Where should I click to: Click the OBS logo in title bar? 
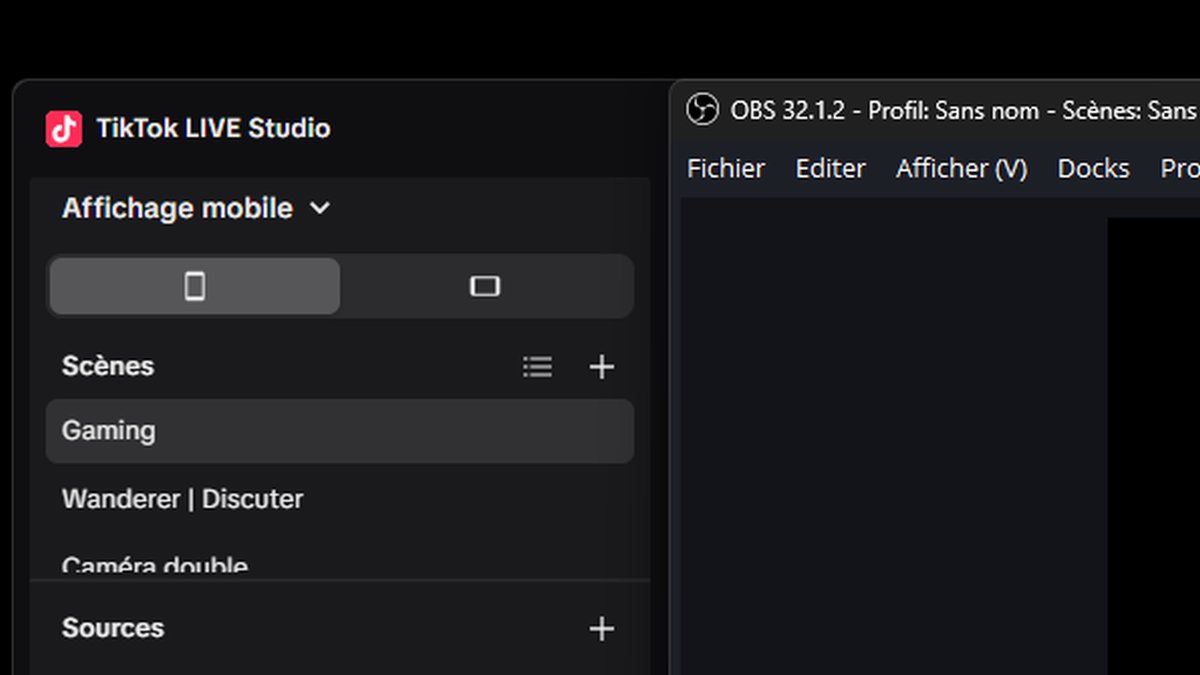[x=703, y=109]
